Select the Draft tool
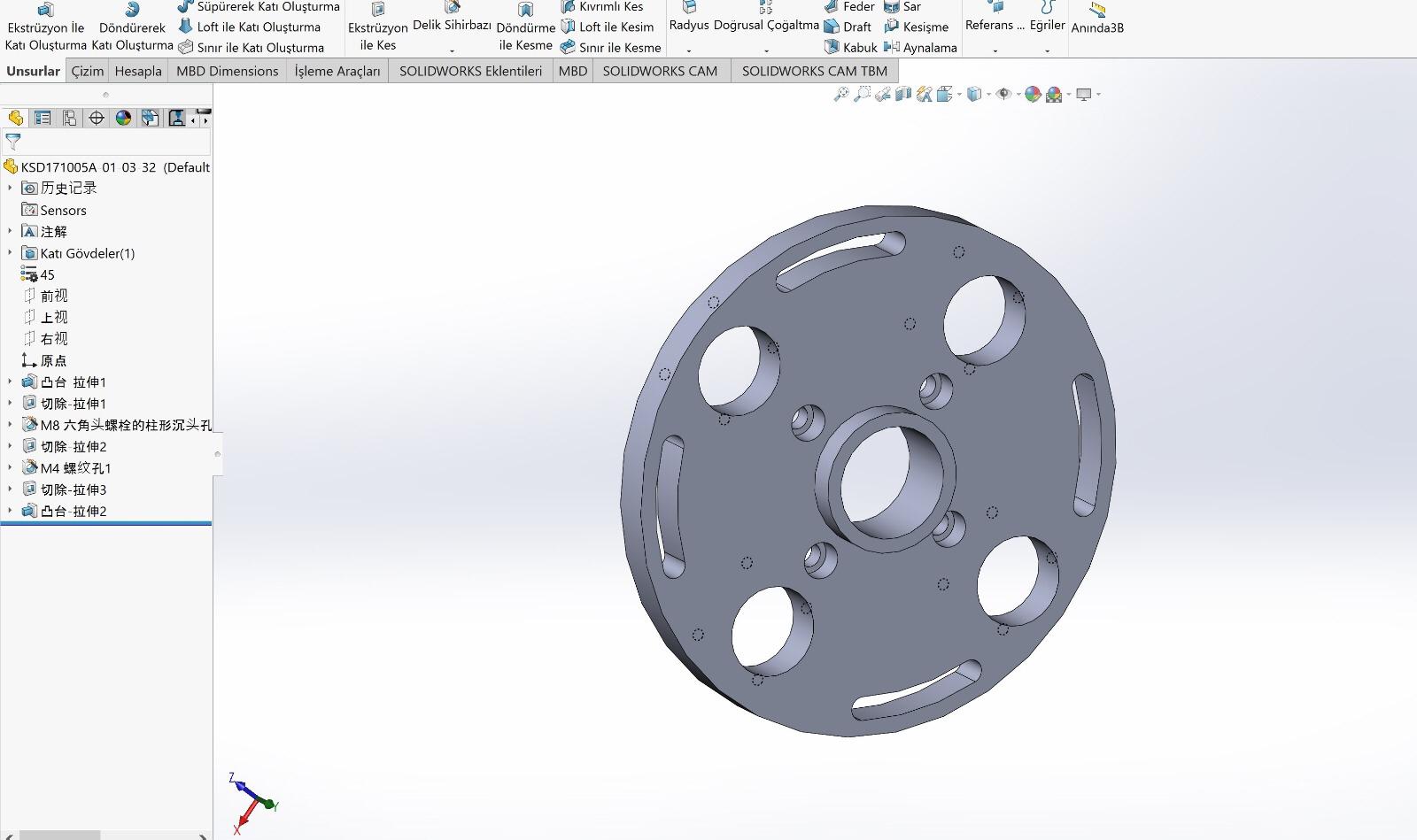Image resolution: width=1417 pixels, height=840 pixels. (848, 27)
